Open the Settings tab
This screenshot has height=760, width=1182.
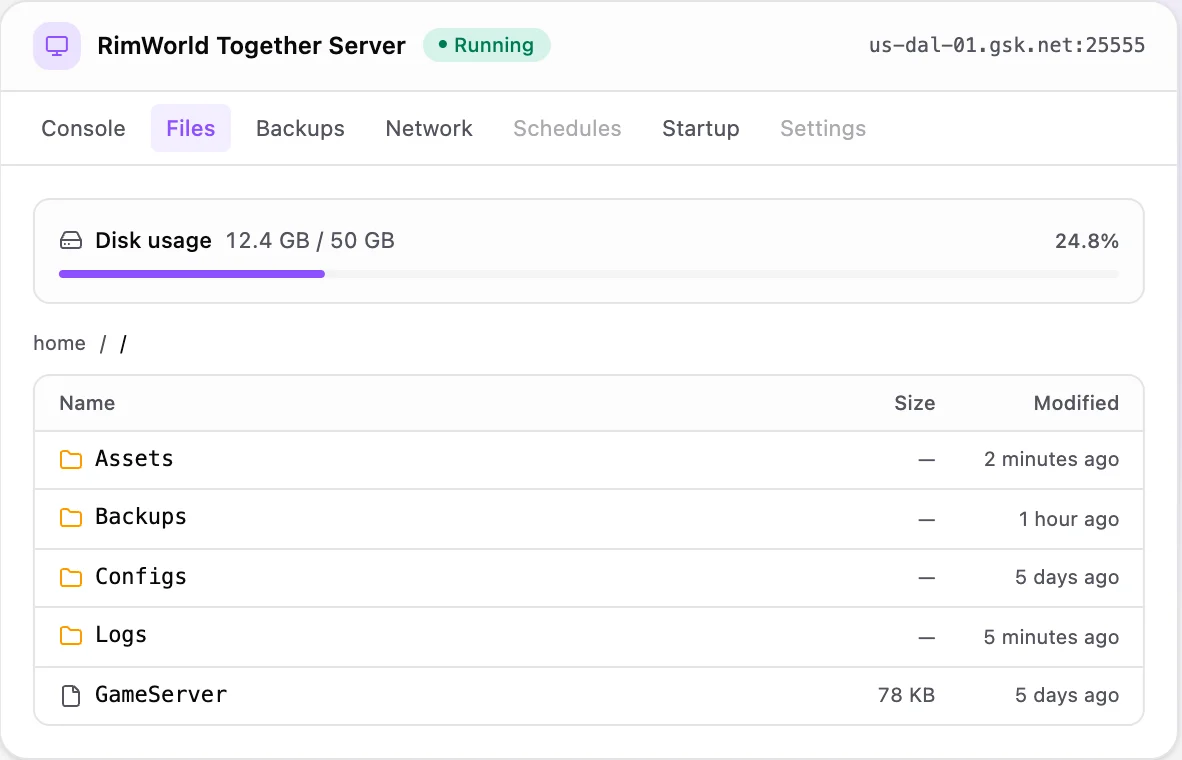tap(822, 128)
